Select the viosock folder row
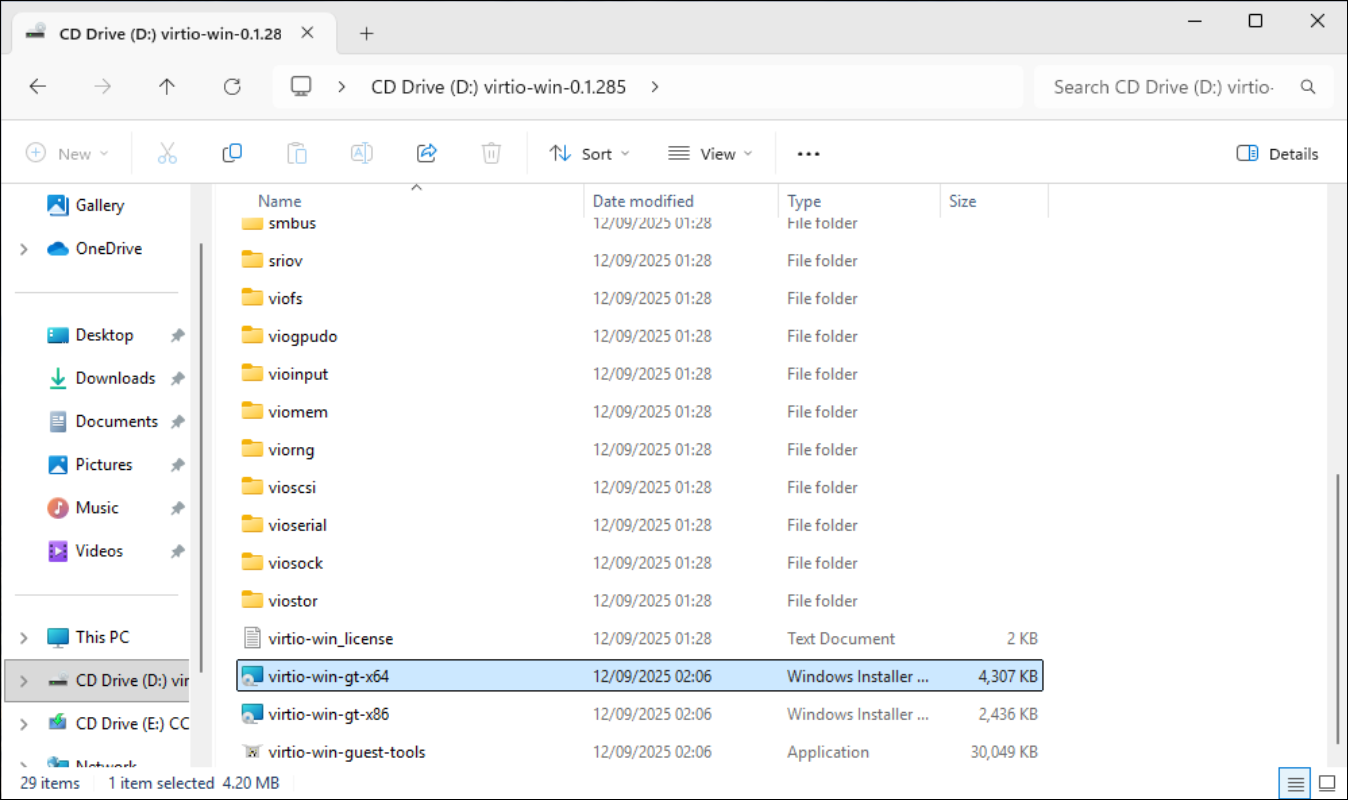This screenshot has height=800, width=1348. click(640, 563)
